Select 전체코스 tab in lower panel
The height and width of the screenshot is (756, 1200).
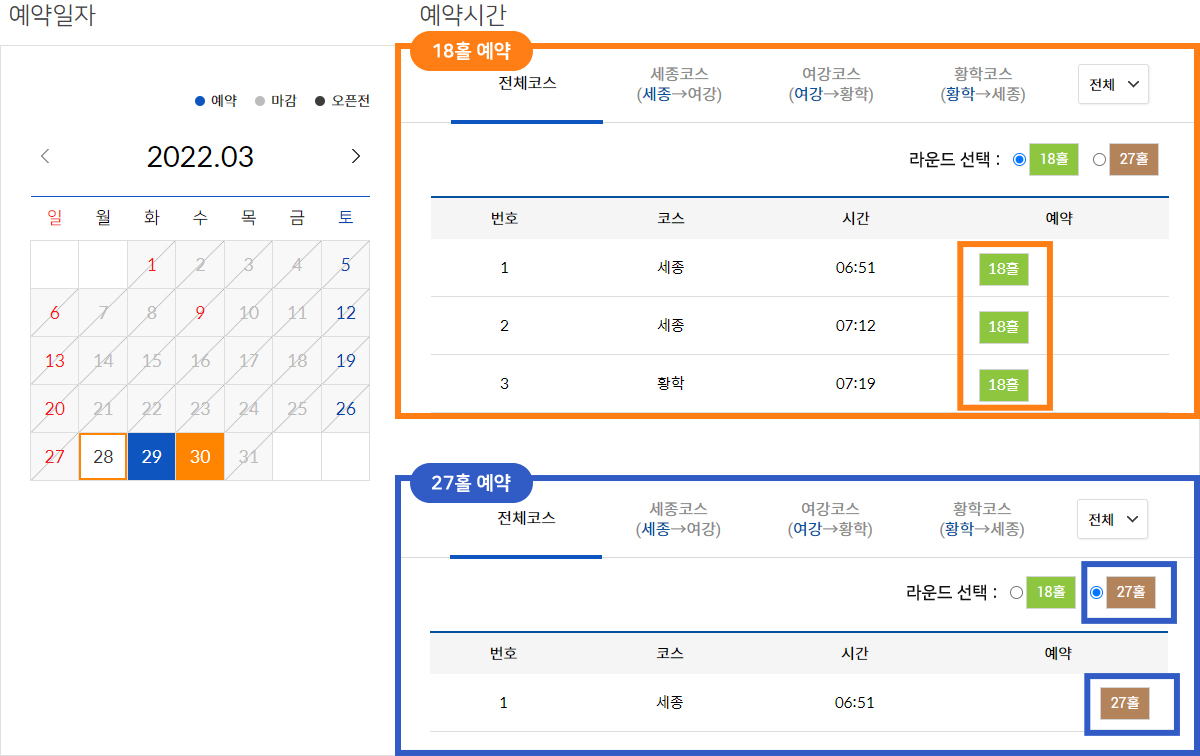(x=526, y=517)
